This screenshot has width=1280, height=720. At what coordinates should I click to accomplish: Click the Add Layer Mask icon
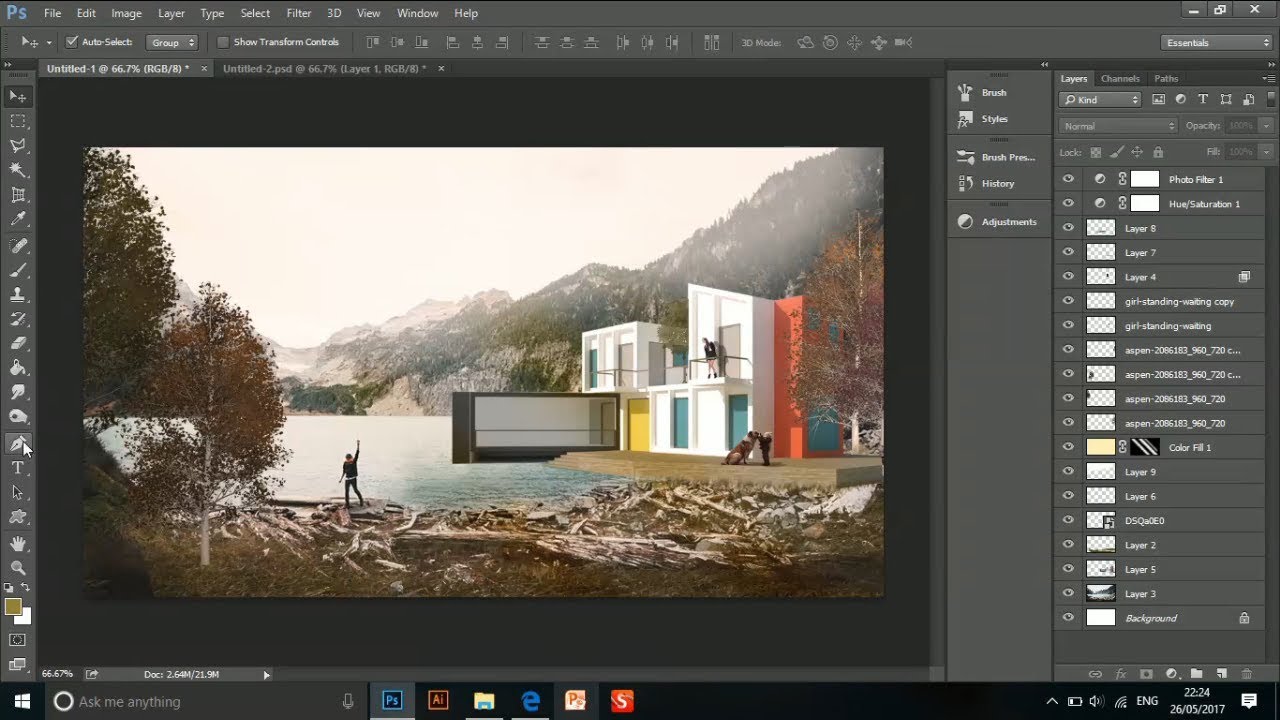[x=1146, y=673]
